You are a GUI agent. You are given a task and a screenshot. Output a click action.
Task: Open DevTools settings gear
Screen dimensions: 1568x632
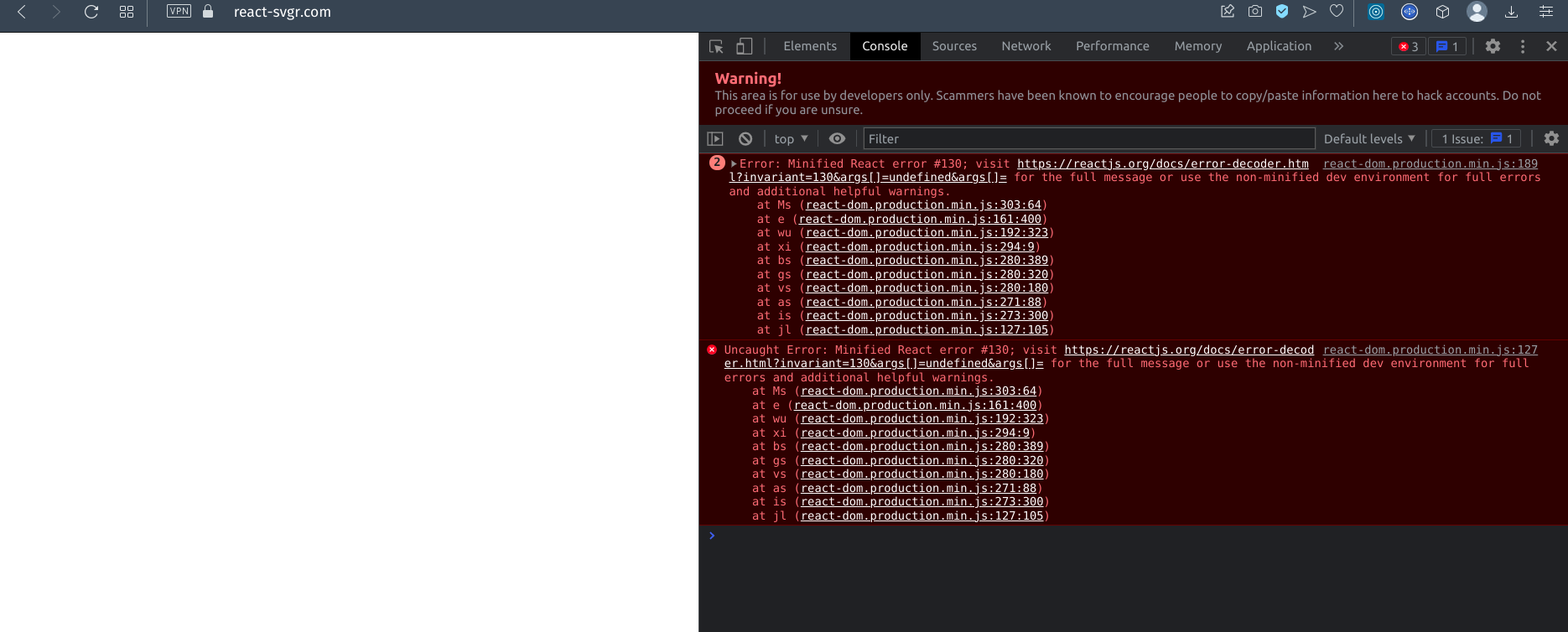tap(1493, 46)
